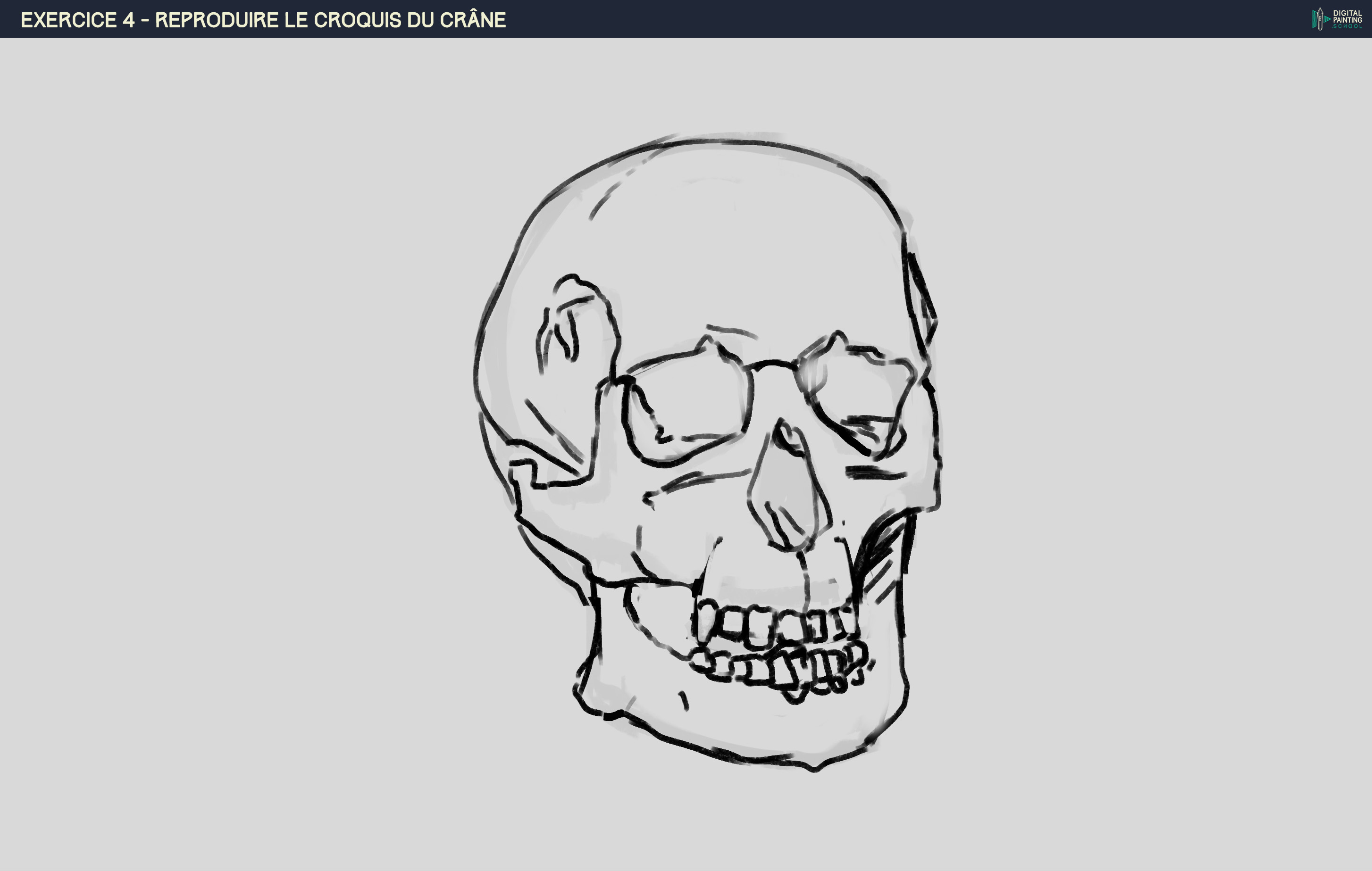Click the Digital Painting School pen icon
This screenshot has width=1372, height=871.
point(1320,20)
